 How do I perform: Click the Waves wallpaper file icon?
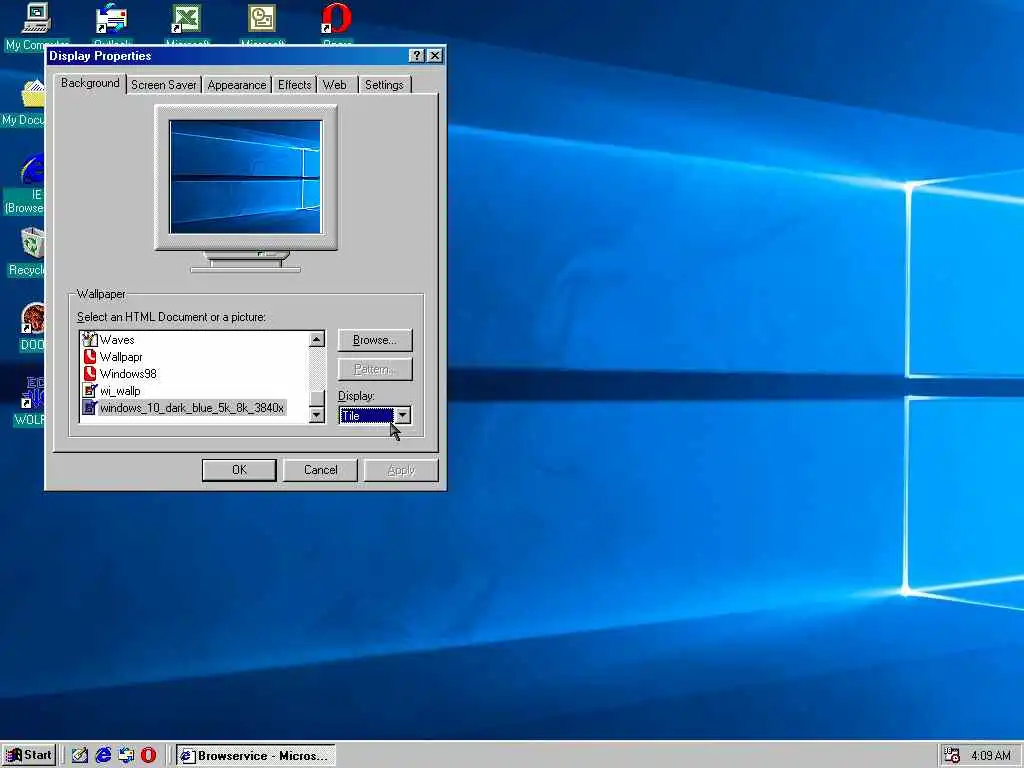[89, 340]
